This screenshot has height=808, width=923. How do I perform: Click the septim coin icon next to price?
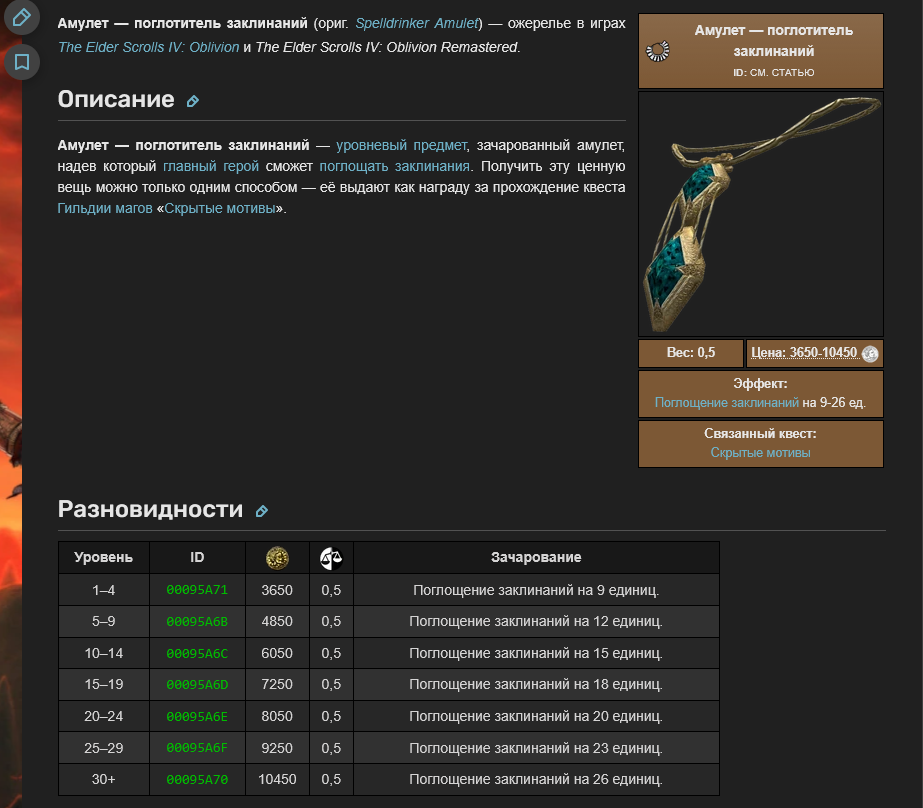tap(870, 354)
